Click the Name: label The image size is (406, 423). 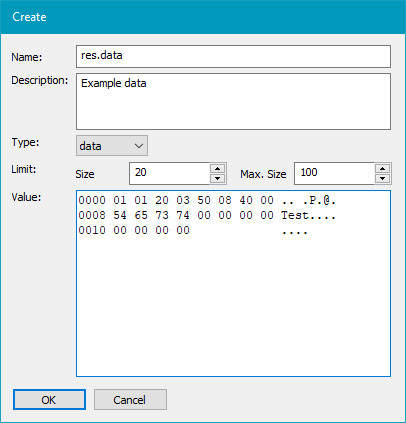pos(27,57)
